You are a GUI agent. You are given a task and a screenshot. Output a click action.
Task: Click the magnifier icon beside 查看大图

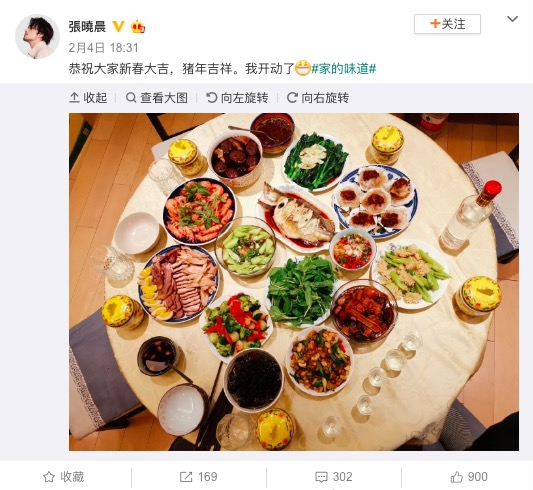131,98
